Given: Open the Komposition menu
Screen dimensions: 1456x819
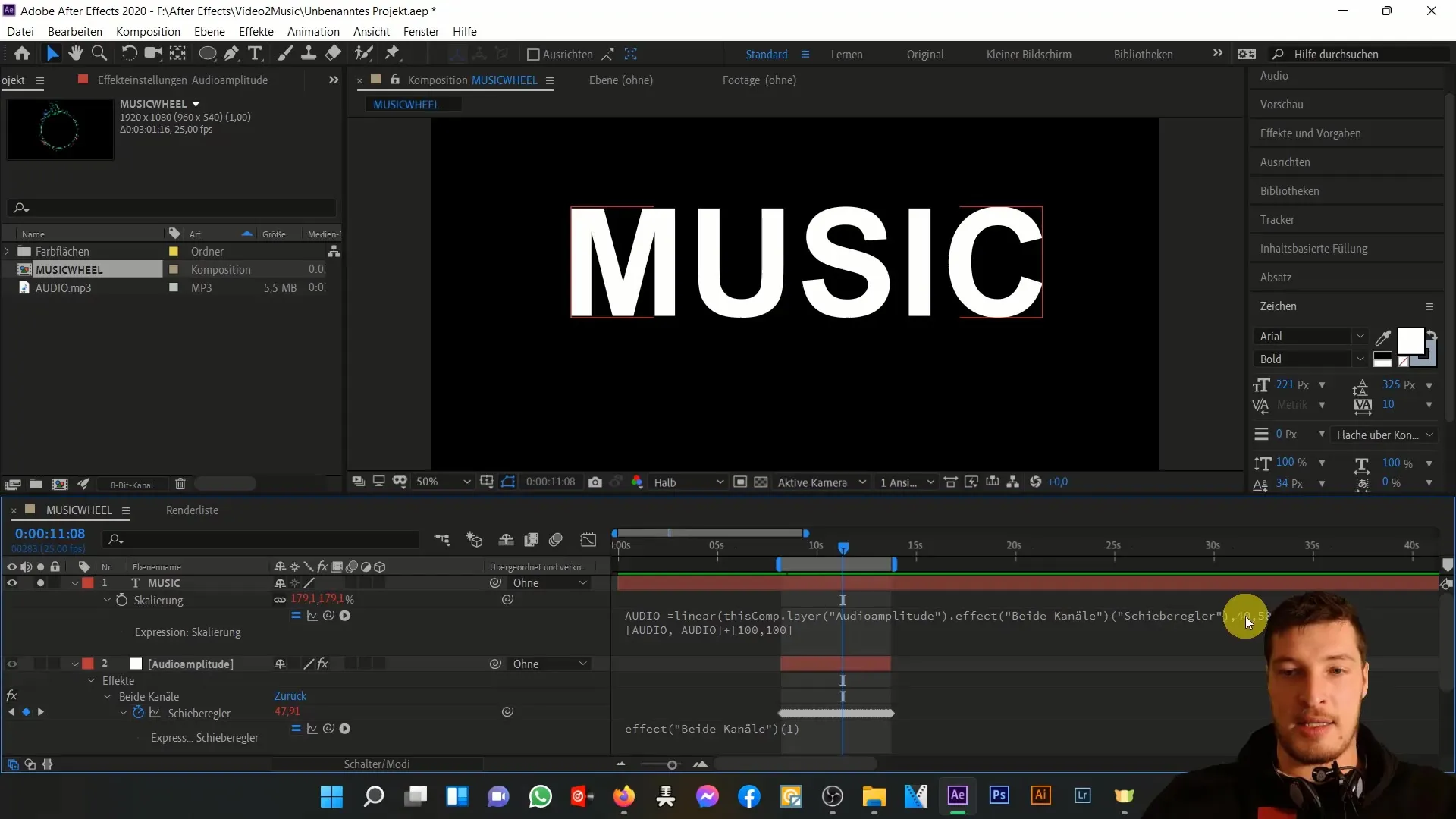Looking at the screenshot, I should 148,32.
